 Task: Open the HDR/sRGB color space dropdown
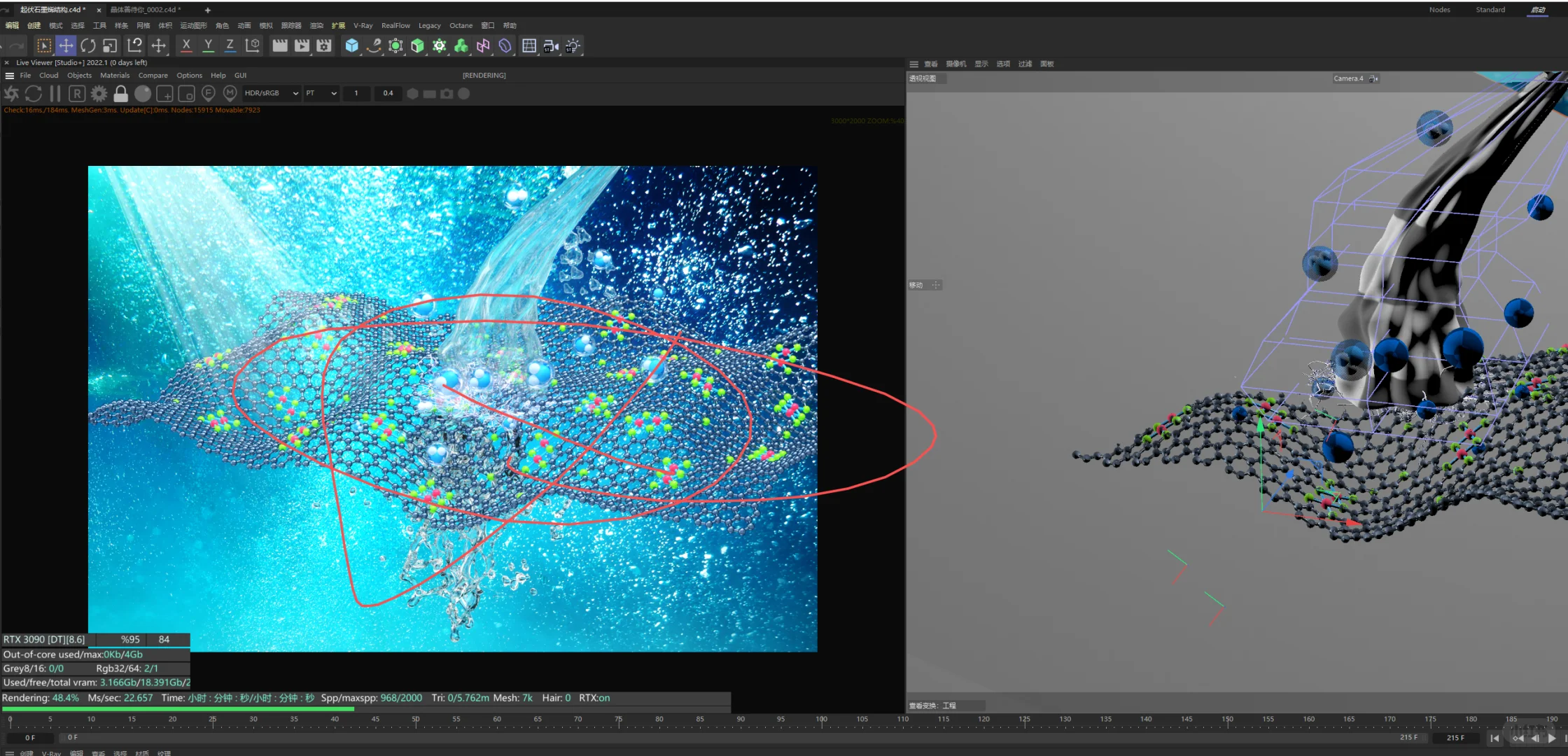click(x=271, y=93)
